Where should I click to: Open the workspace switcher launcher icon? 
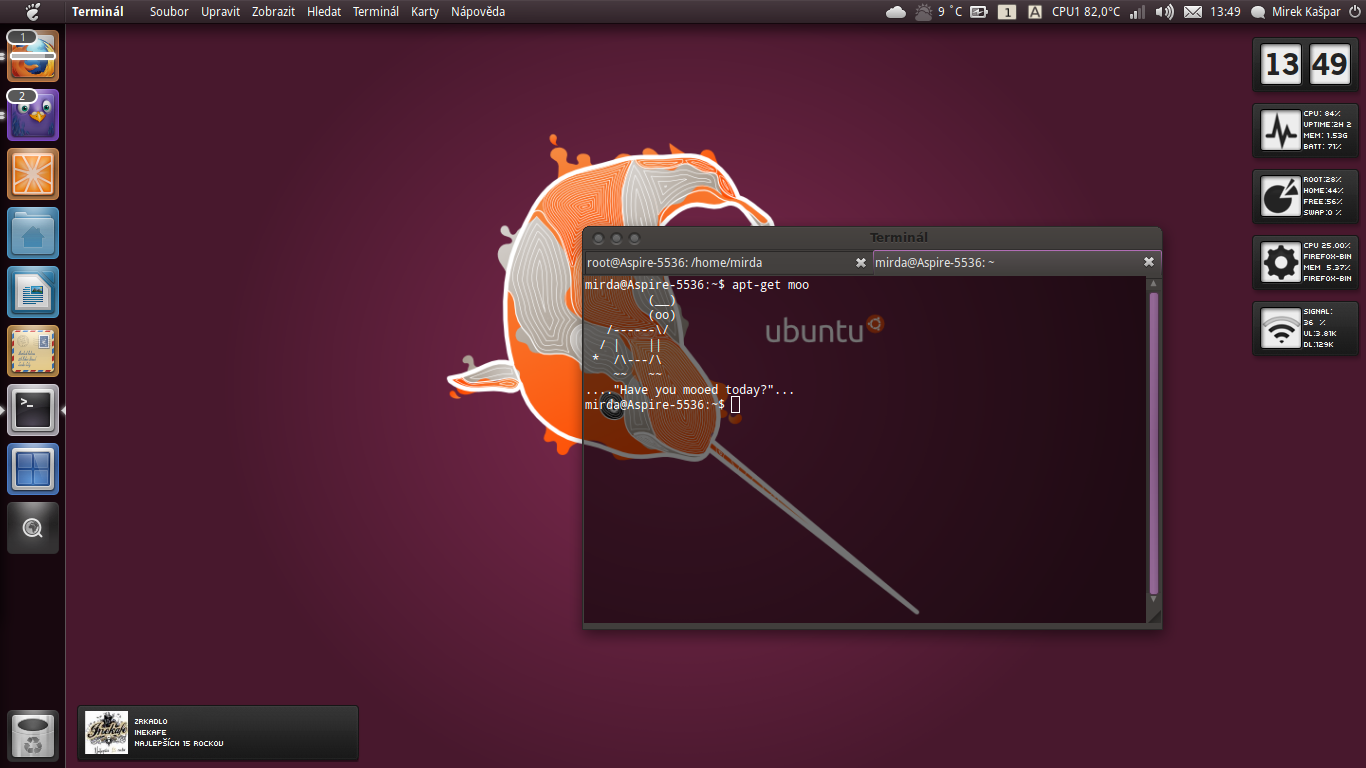click(x=33, y=469)
